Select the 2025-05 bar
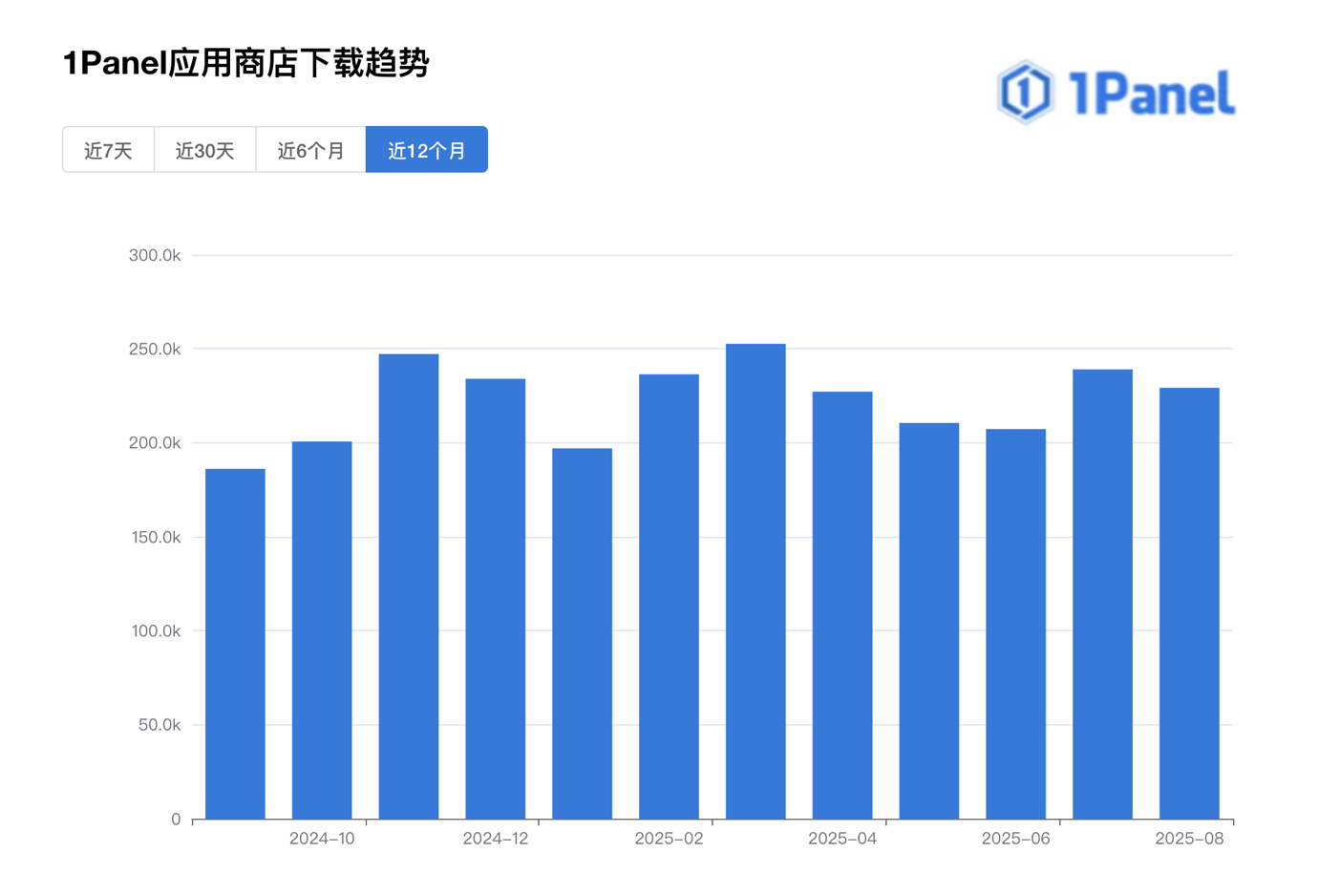 929,621
